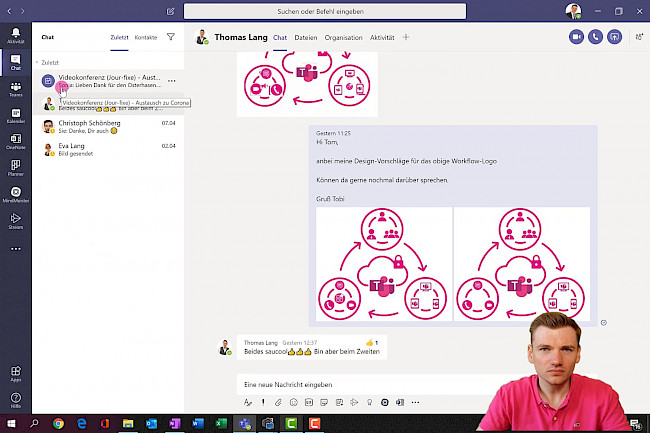Open Excel from the taskbar
The image size is (650, 433).
(x=221, y=423)
